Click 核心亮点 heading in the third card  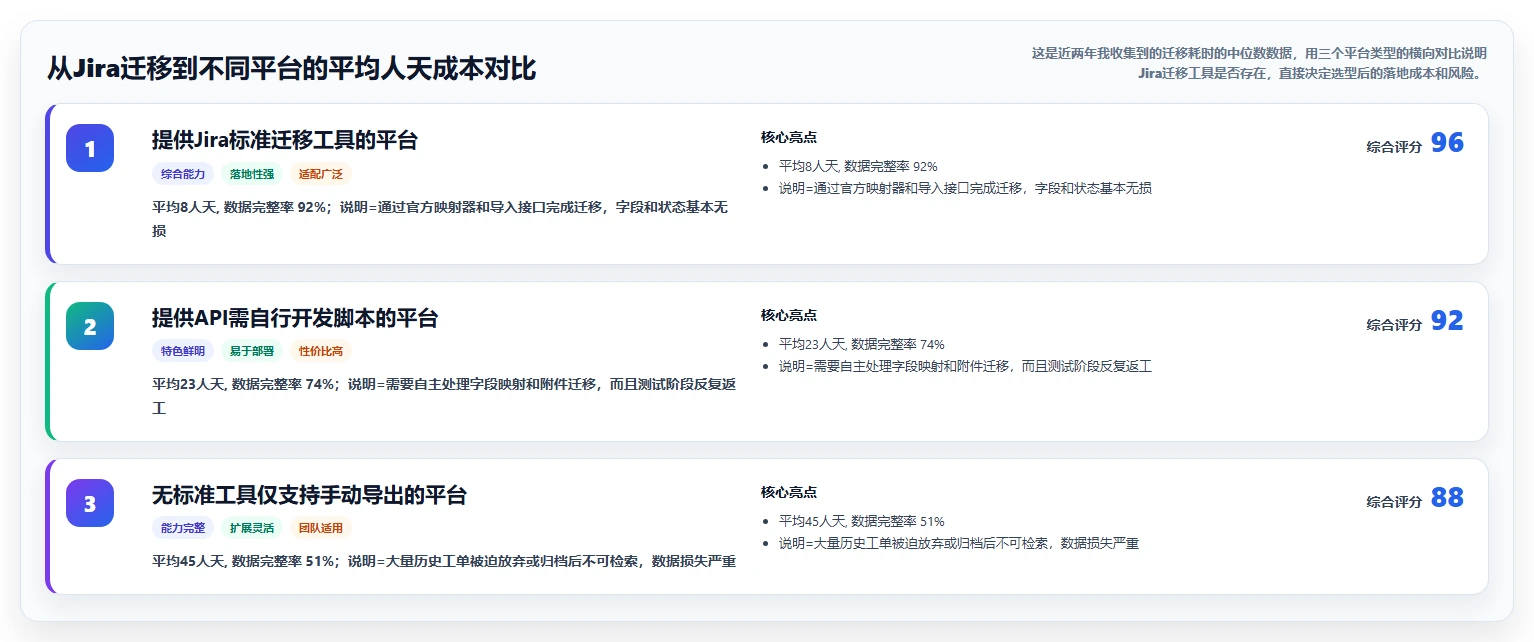789,492
